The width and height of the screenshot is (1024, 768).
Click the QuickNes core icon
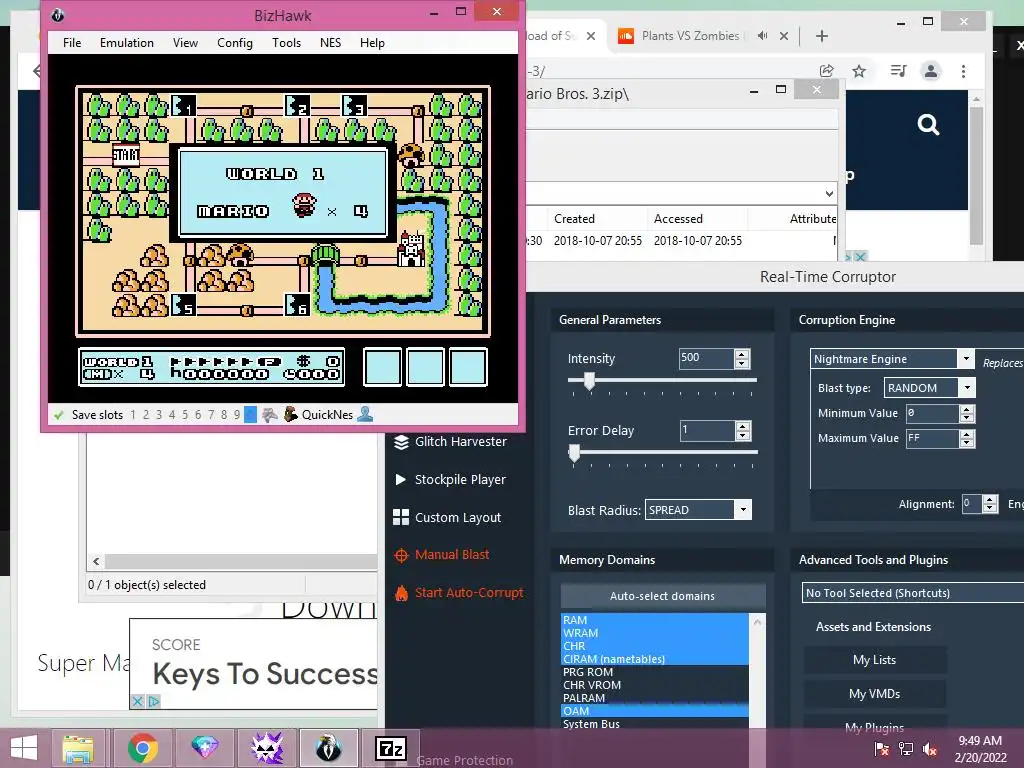(x=291, y=414)
